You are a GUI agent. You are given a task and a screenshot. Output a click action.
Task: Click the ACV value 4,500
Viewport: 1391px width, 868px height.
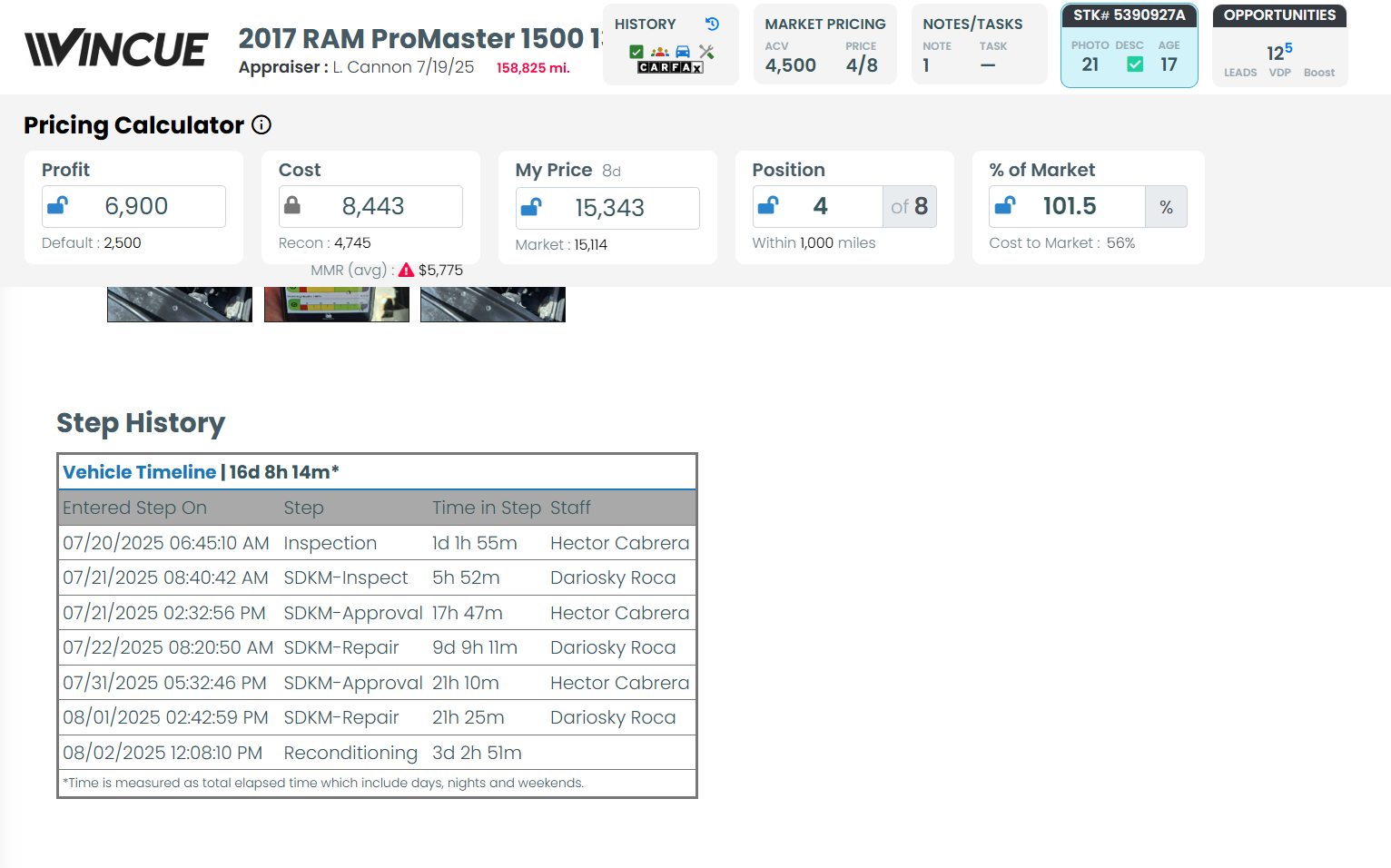791,65
